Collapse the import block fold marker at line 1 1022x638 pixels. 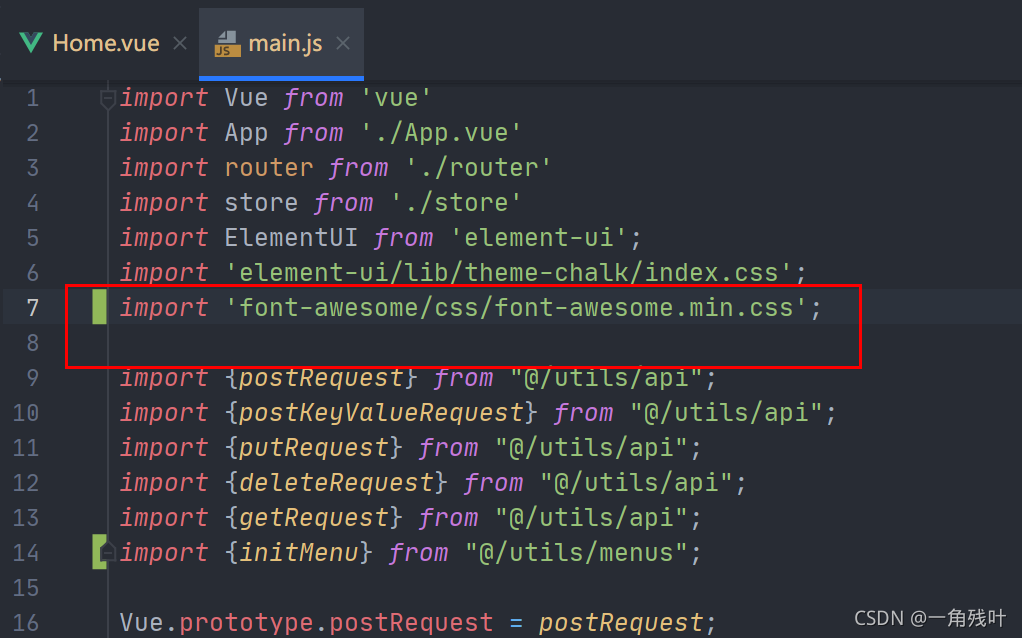click(x=108, y=98)
